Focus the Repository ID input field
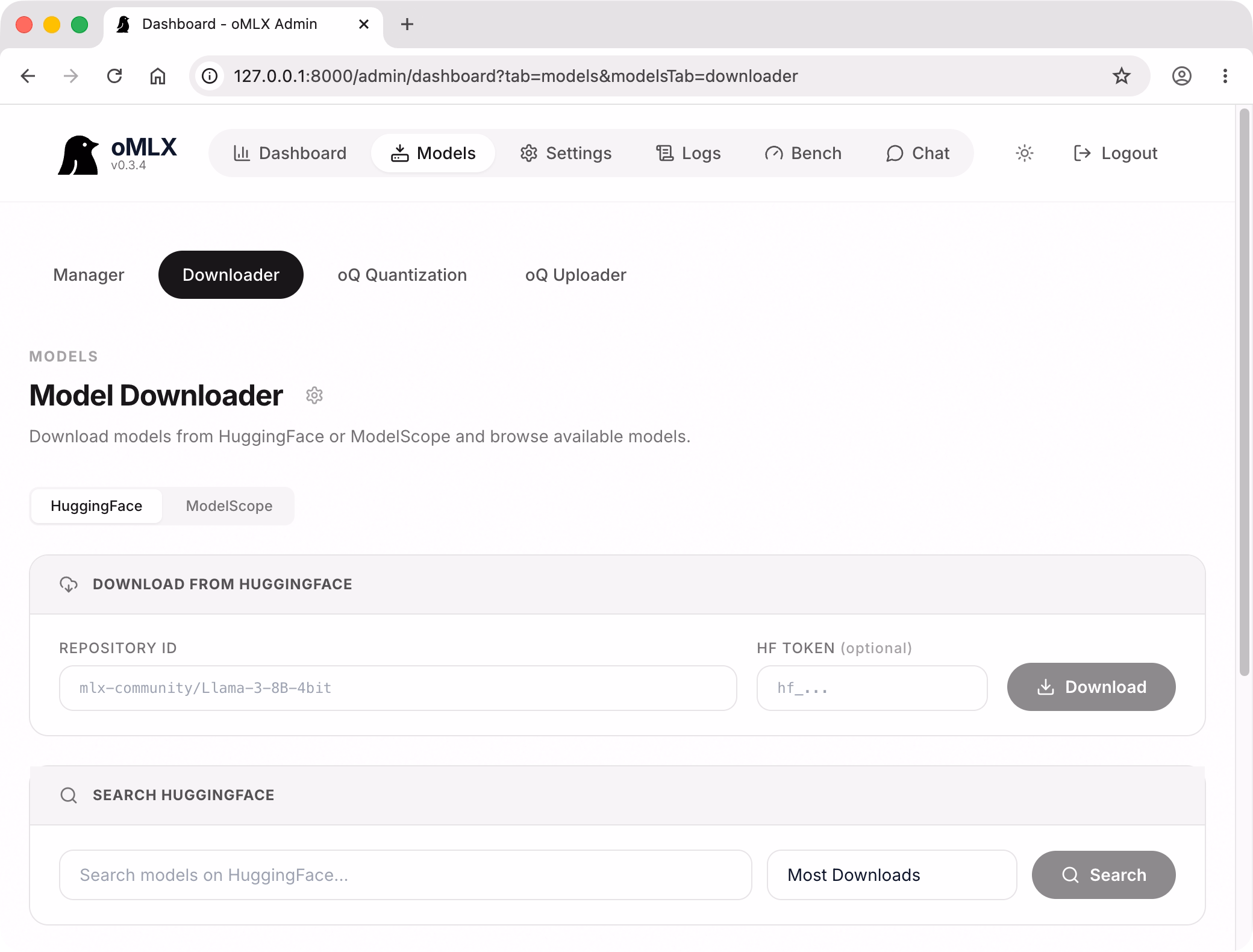The image size is (1253, 952). click(398, 688)
